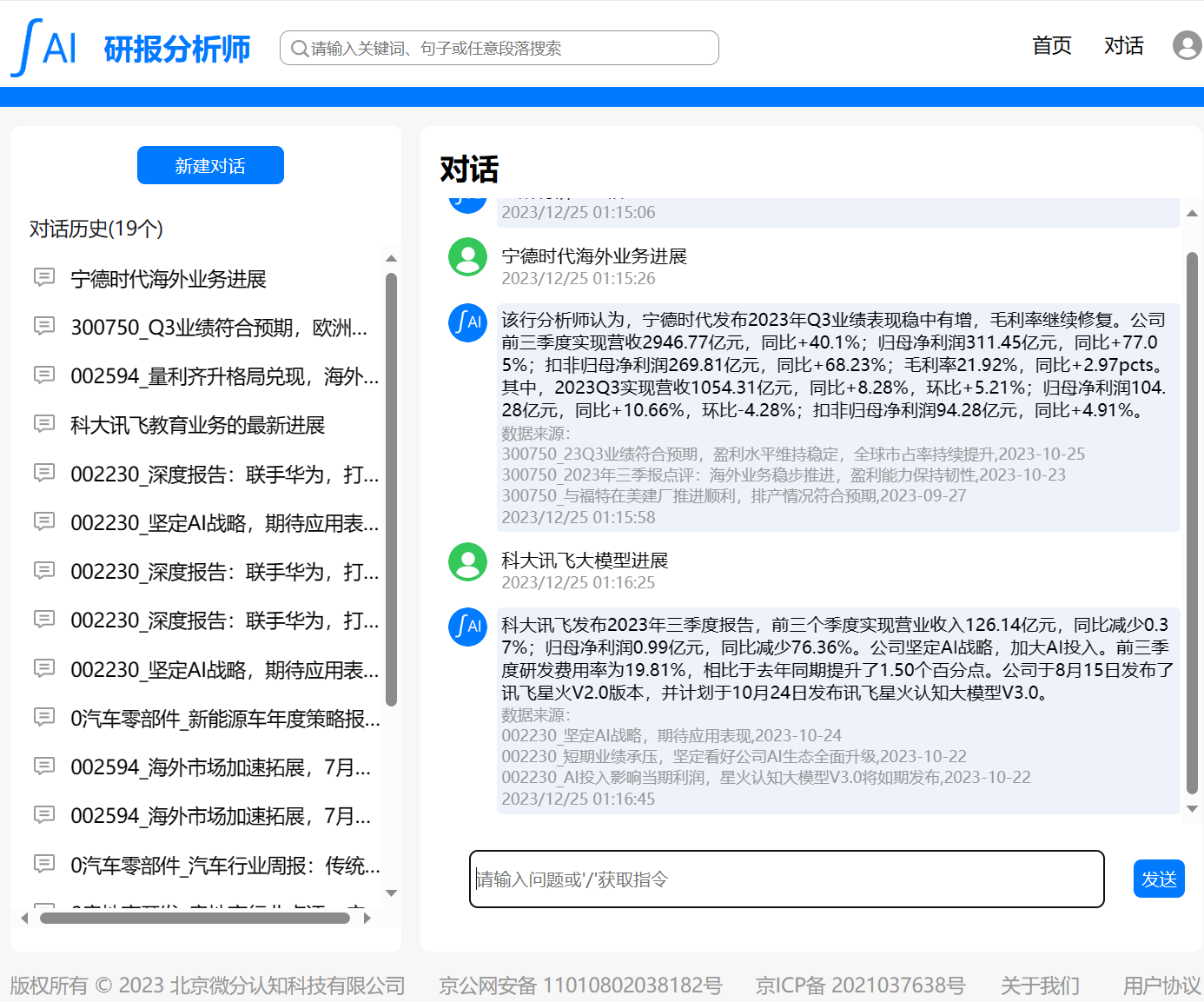Click history list scrollbar down arrow
Image resolution: width=1204 pixels, height=1002 pixels.
tap(391, 893)
